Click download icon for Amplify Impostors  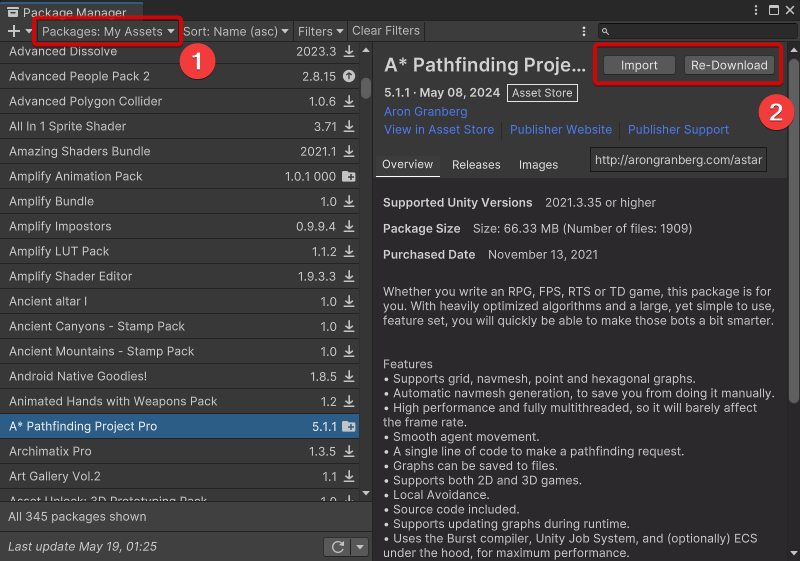pyautogui.click(x=349, y=226)
